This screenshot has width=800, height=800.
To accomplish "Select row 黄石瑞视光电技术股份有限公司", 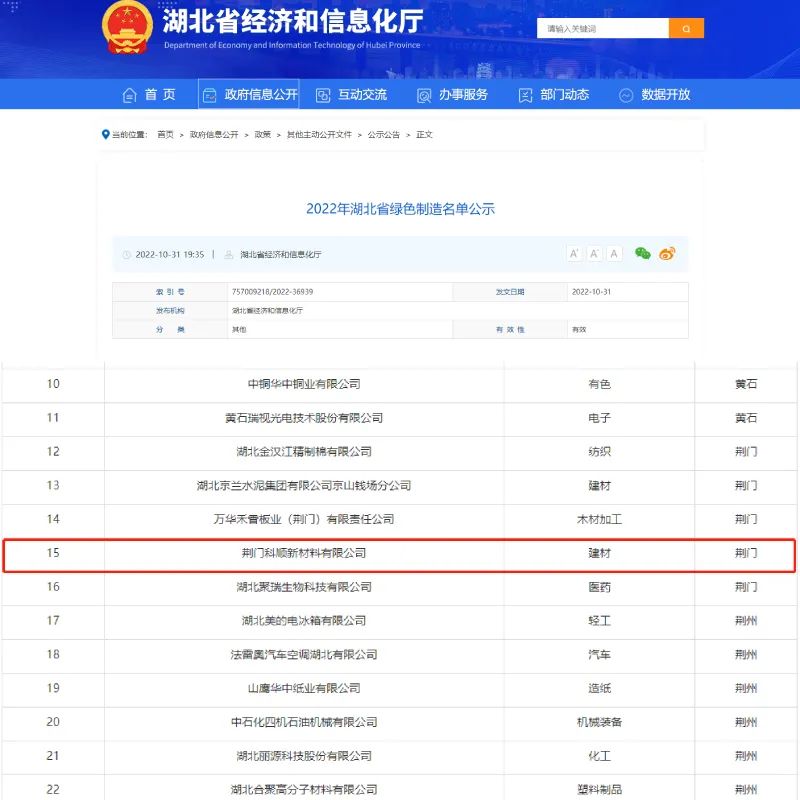I will point(399,418).
